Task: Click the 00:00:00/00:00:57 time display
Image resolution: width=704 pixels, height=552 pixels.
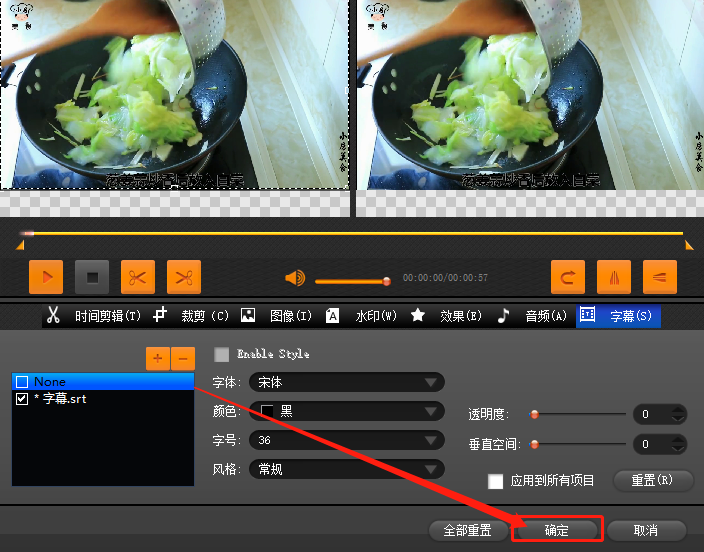Action: pyautogui.click(x=445, y=278)
